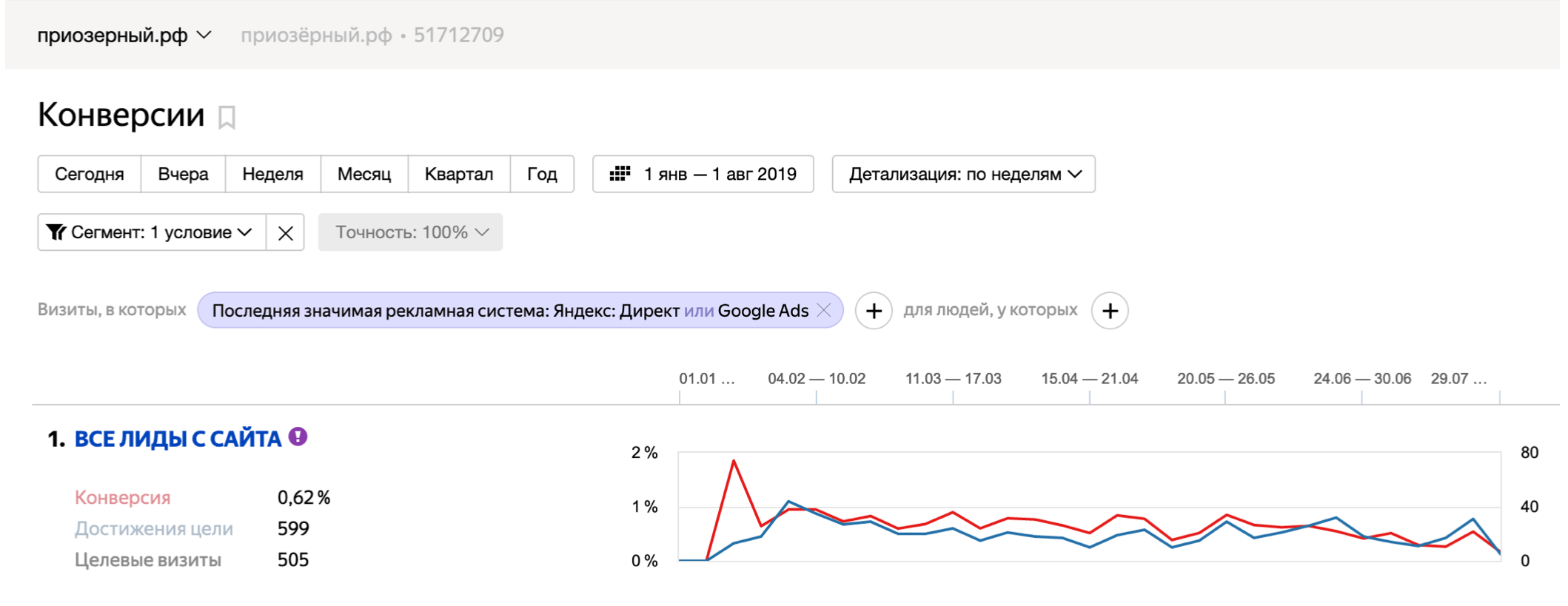This screenshot has width=1568, height=606.
Task: Add a visit condition with plus
Action: coord(874,311)
